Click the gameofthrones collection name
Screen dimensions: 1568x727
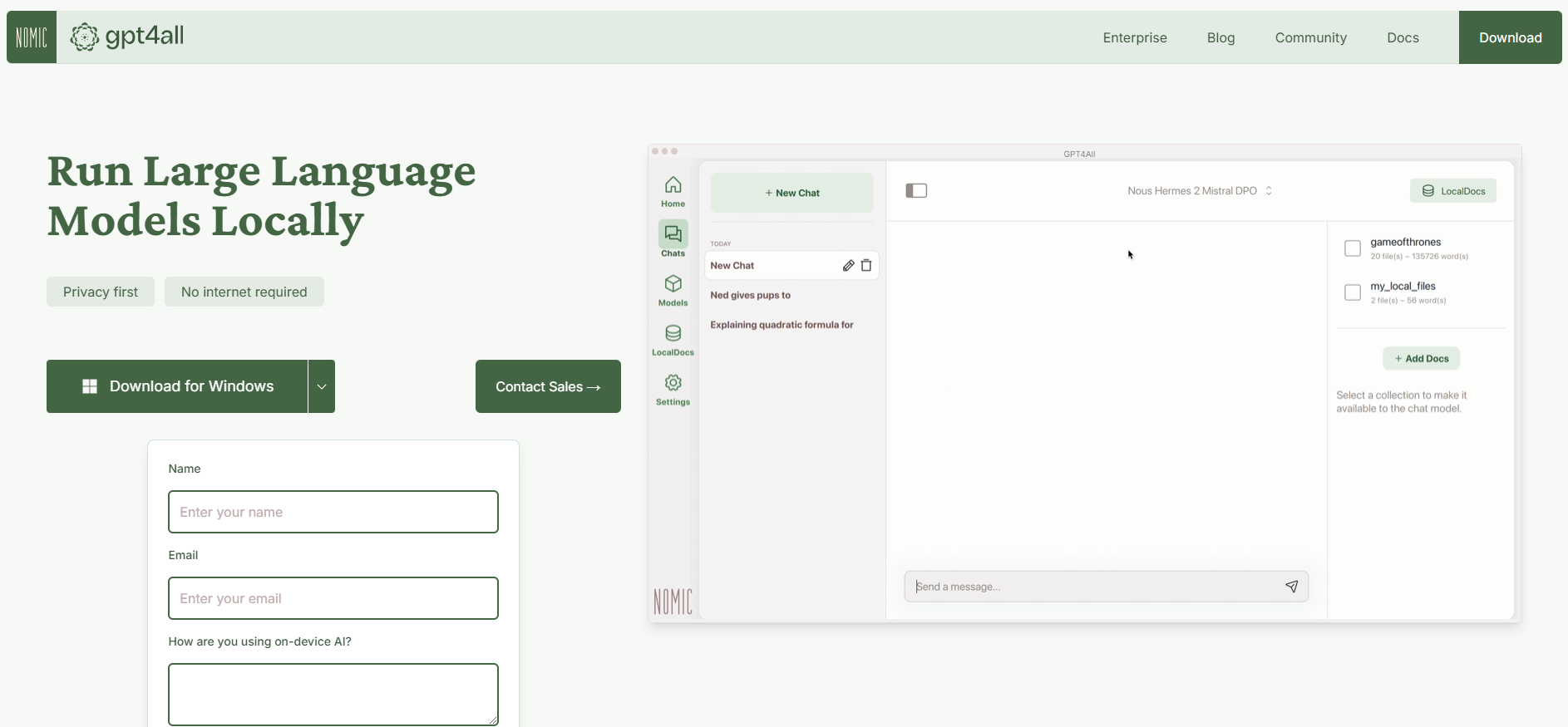(x=1406, y=243)
